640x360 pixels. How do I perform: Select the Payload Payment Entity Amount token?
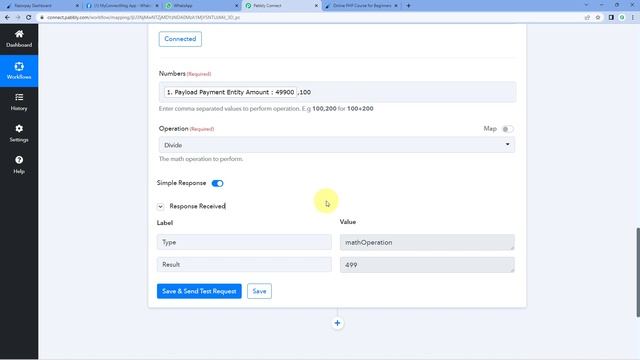coord(230,92)
